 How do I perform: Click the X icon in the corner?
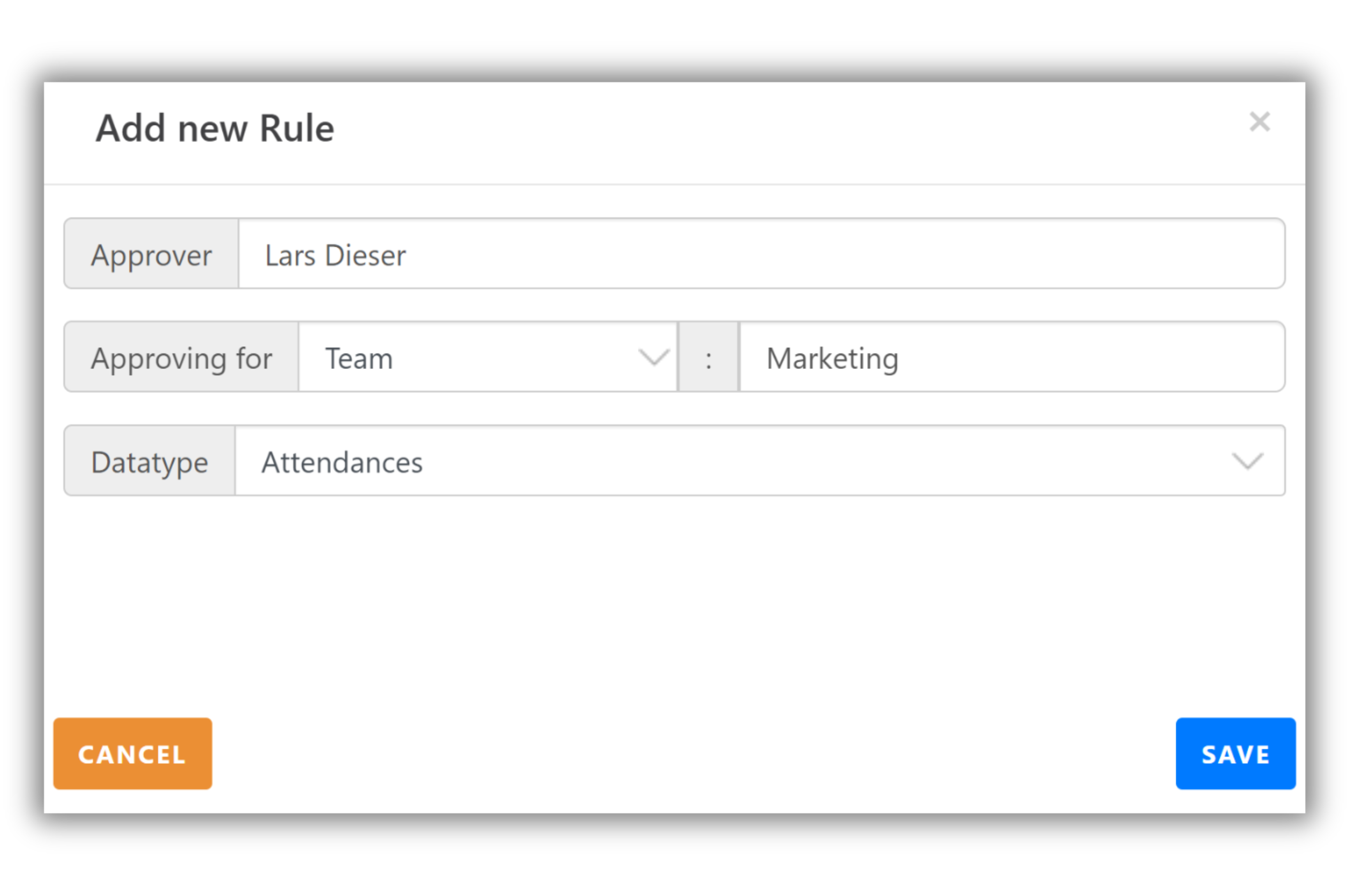point(1259,122)
